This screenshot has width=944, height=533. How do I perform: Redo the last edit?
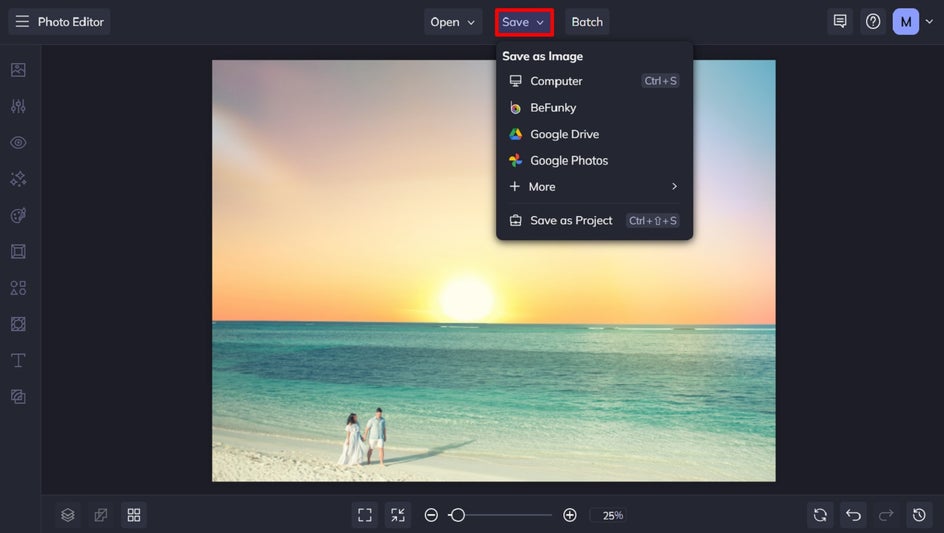point(886,515)
